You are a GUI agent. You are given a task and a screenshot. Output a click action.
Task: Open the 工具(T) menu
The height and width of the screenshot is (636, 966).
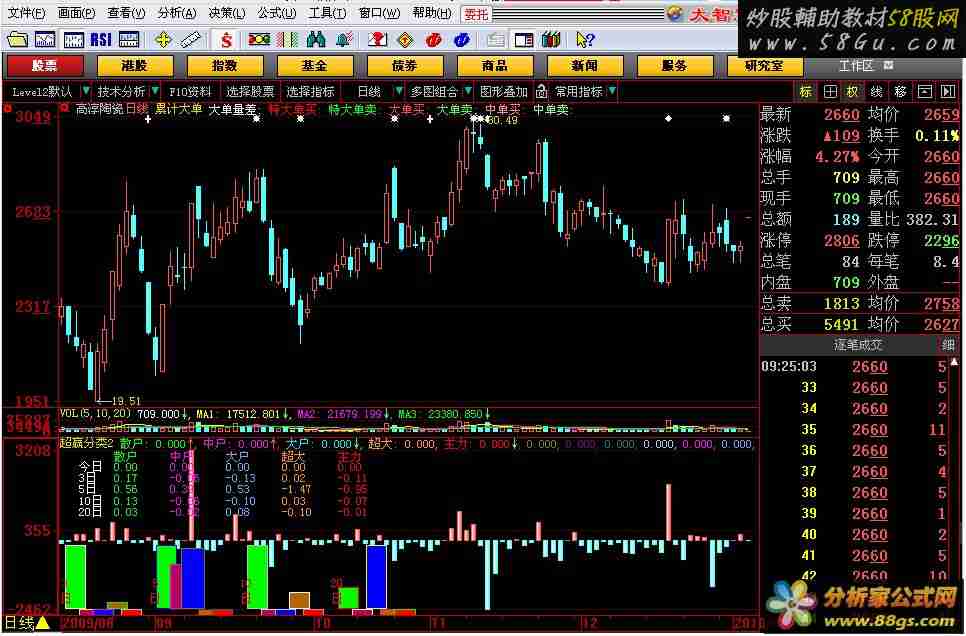[327, 13]
